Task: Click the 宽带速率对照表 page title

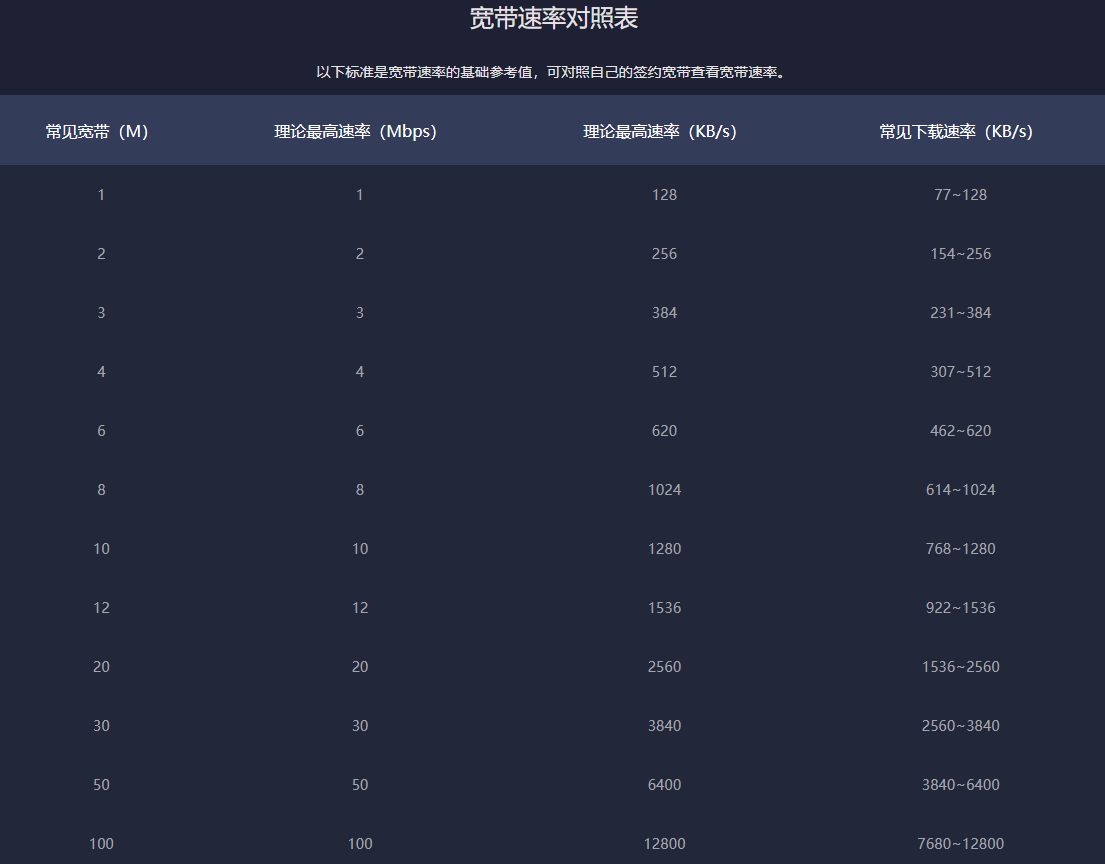Action: point(553,18)
